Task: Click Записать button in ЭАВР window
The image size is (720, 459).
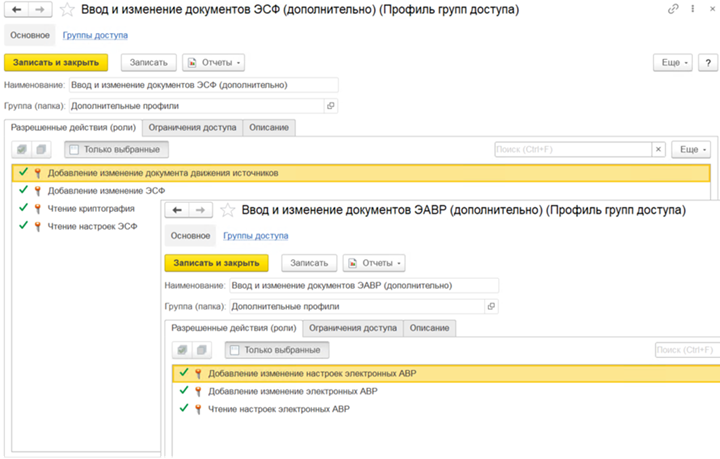Action: 309,263
